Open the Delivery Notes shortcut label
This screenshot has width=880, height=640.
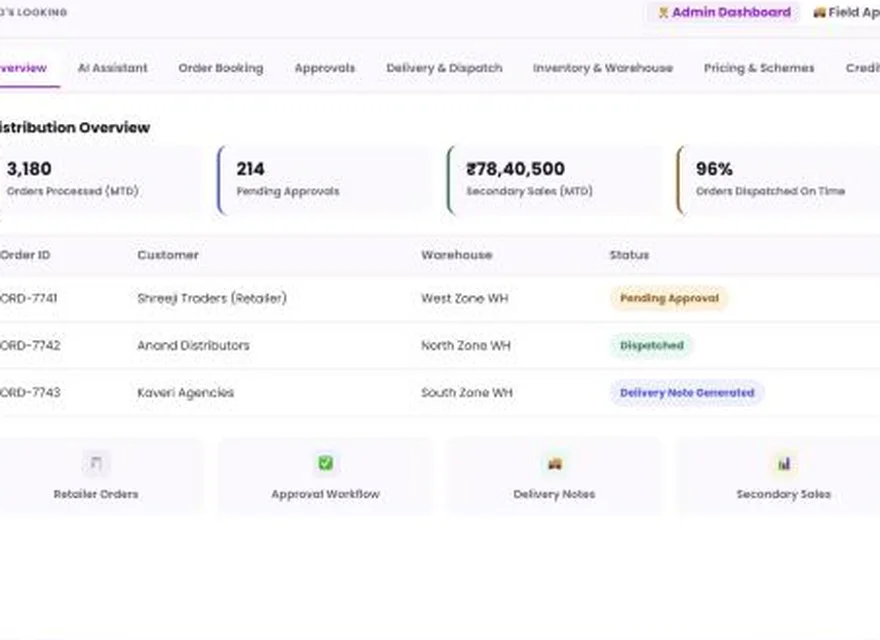(x=554, y=494)
